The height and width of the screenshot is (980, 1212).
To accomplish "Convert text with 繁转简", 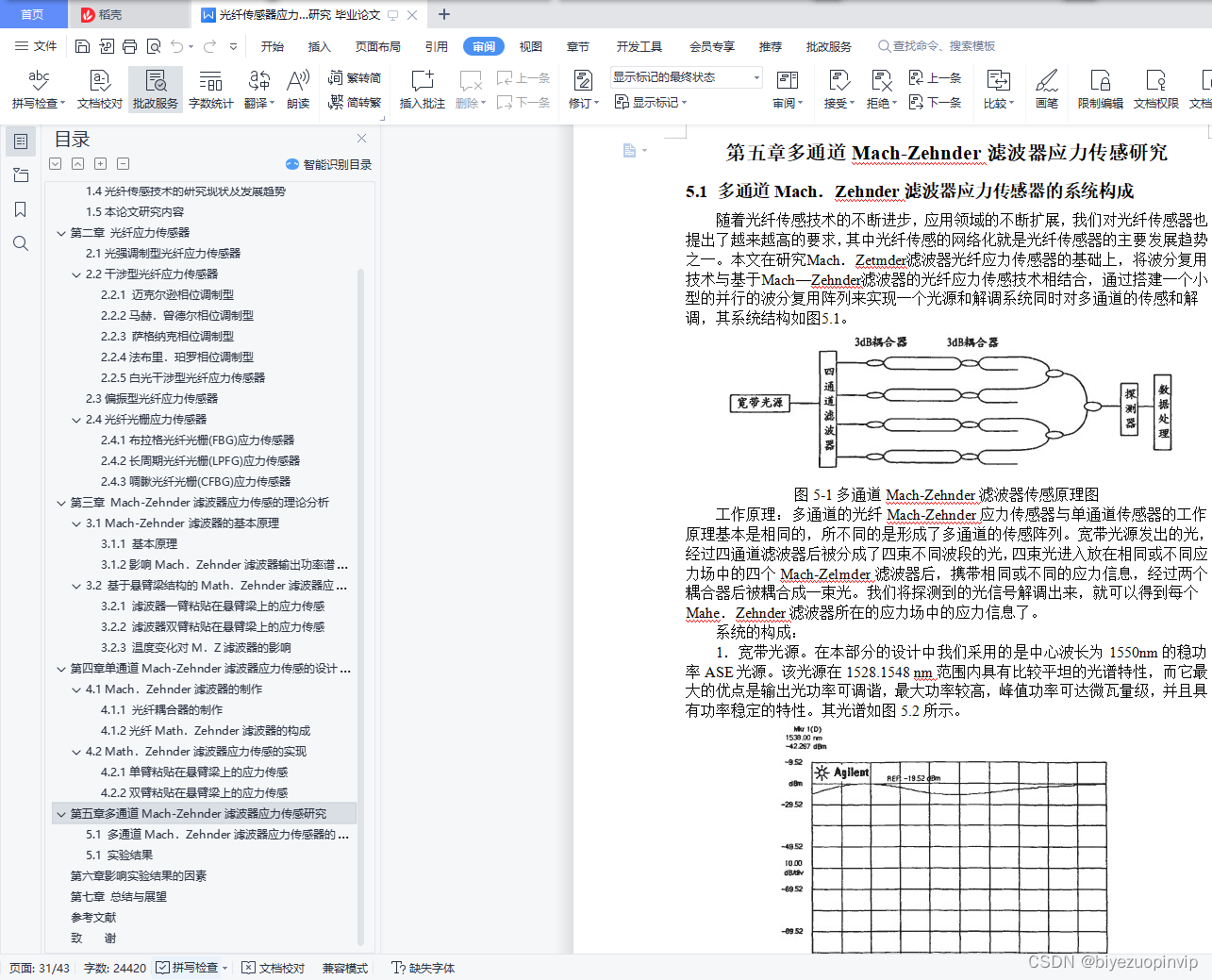I will [355, 77].
